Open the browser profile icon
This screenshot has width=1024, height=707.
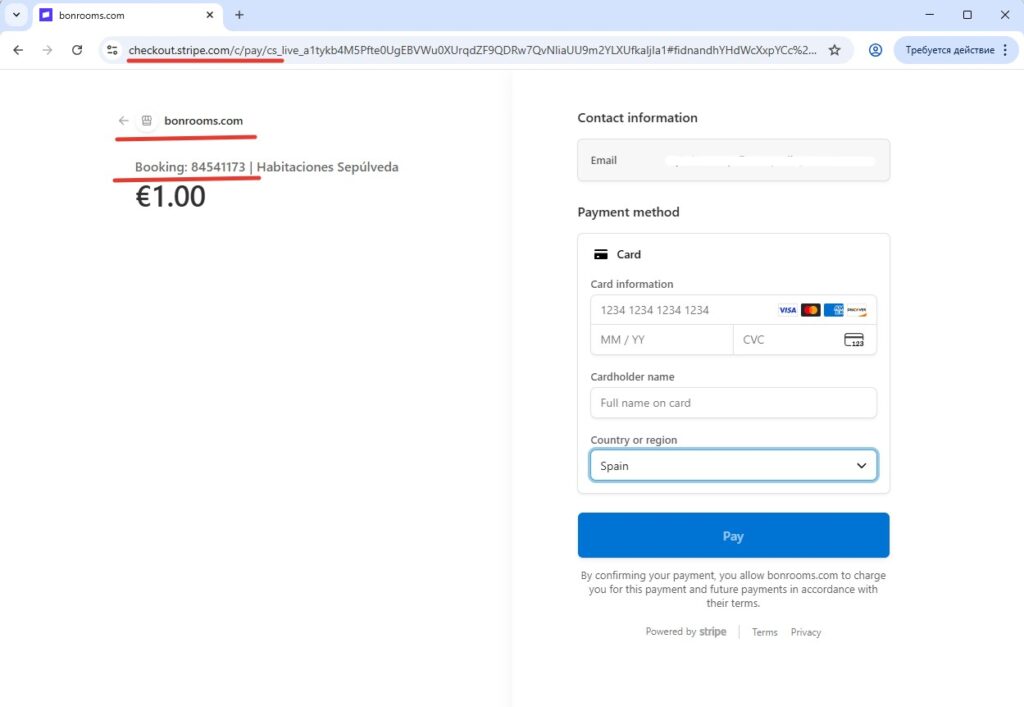click(875, 50)
